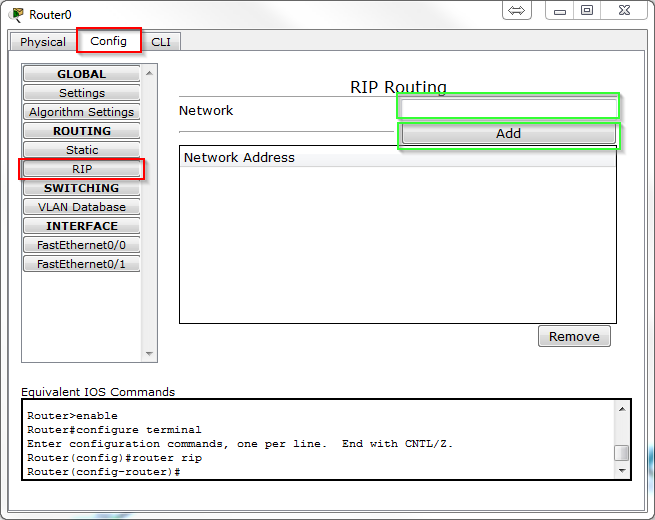Configure the FastEthernet0/0 interface

(x=82, y=245)
